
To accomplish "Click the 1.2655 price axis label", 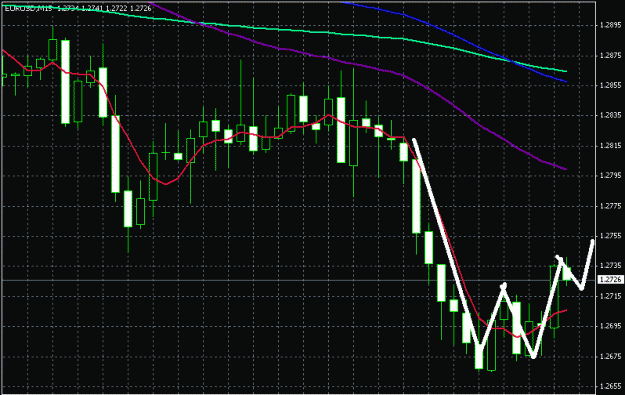I will 610,386.
